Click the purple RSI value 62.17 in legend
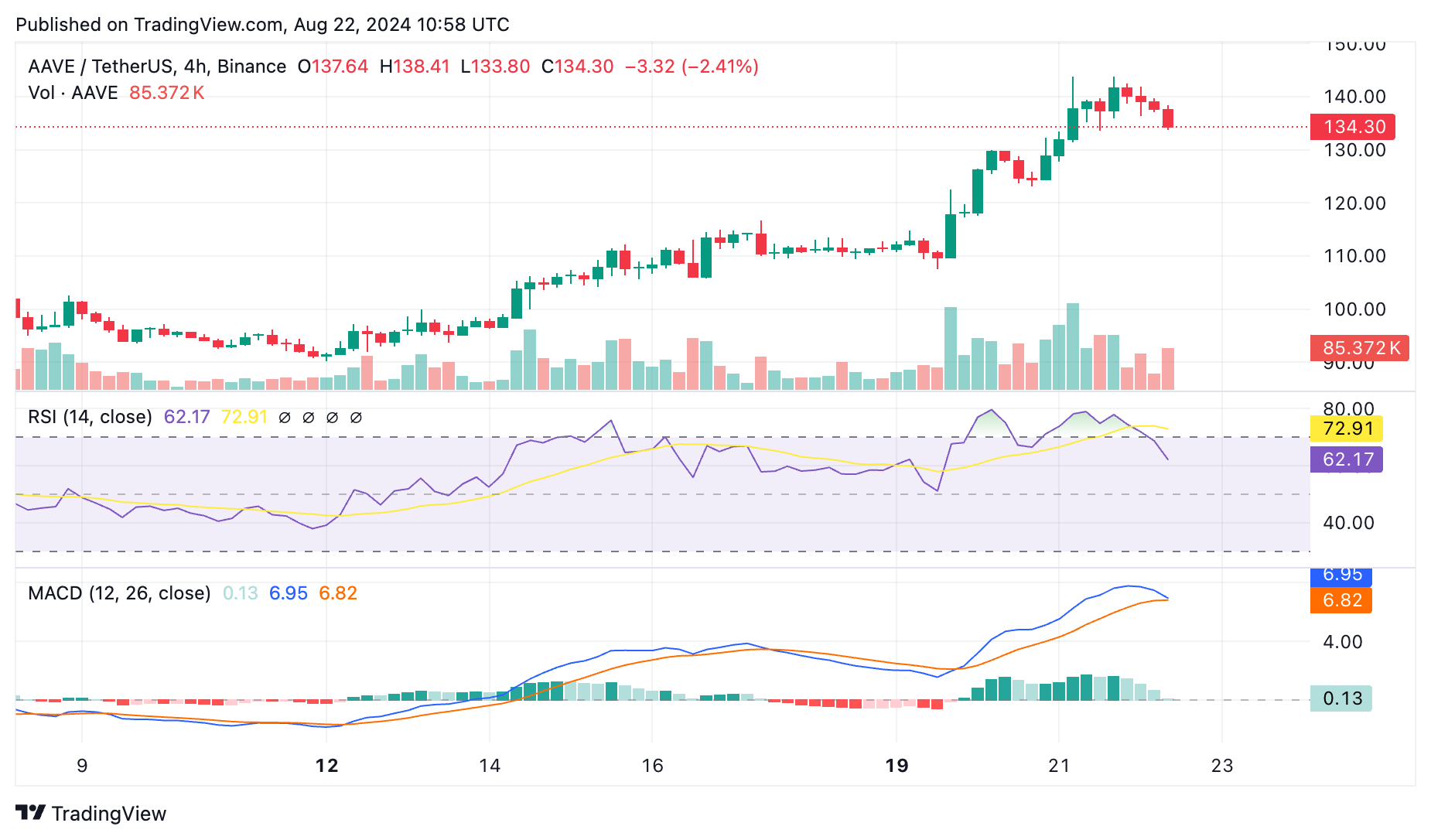The width and height of the screenshot is (1431, 840). [x=187, y=417]
